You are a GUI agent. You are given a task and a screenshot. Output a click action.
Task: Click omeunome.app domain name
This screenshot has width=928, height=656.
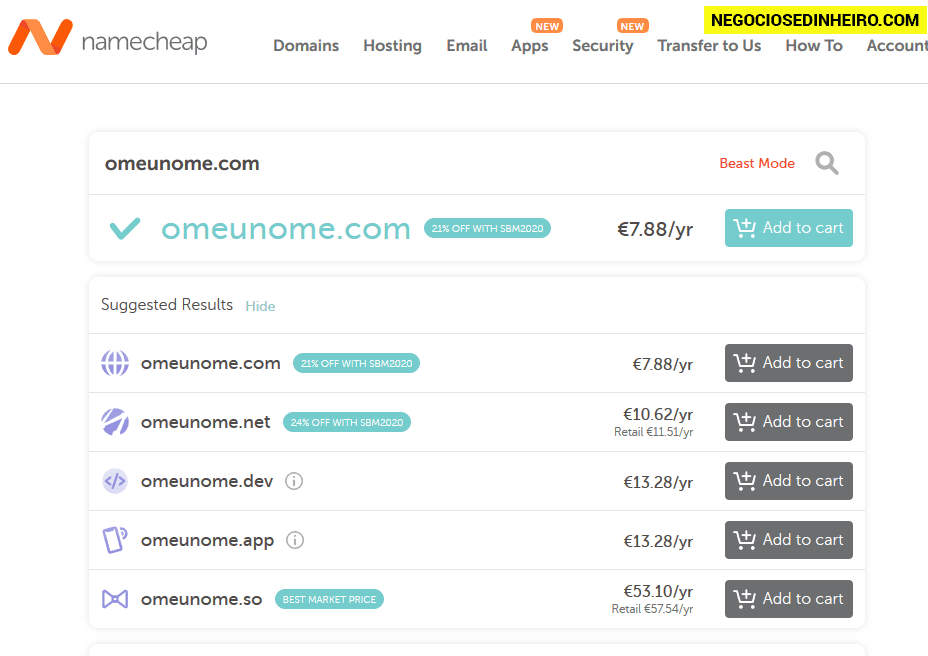pos(207,541)
